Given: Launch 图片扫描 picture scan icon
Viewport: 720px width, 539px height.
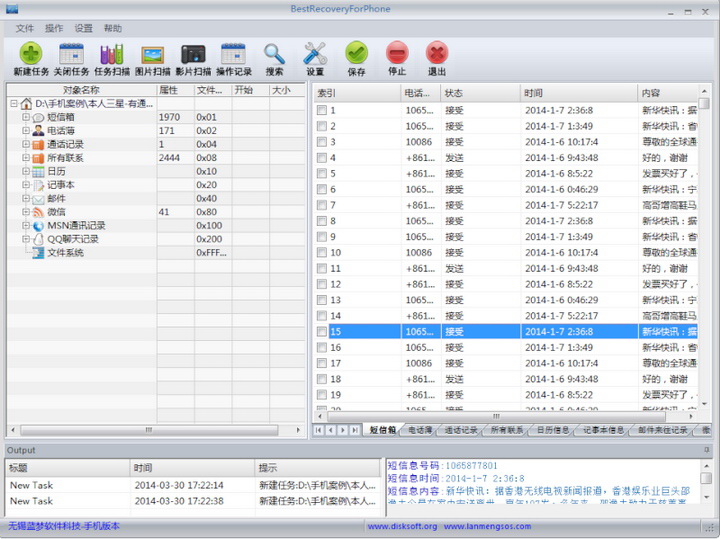Looking at the screenshot, I should click(152, 55).
